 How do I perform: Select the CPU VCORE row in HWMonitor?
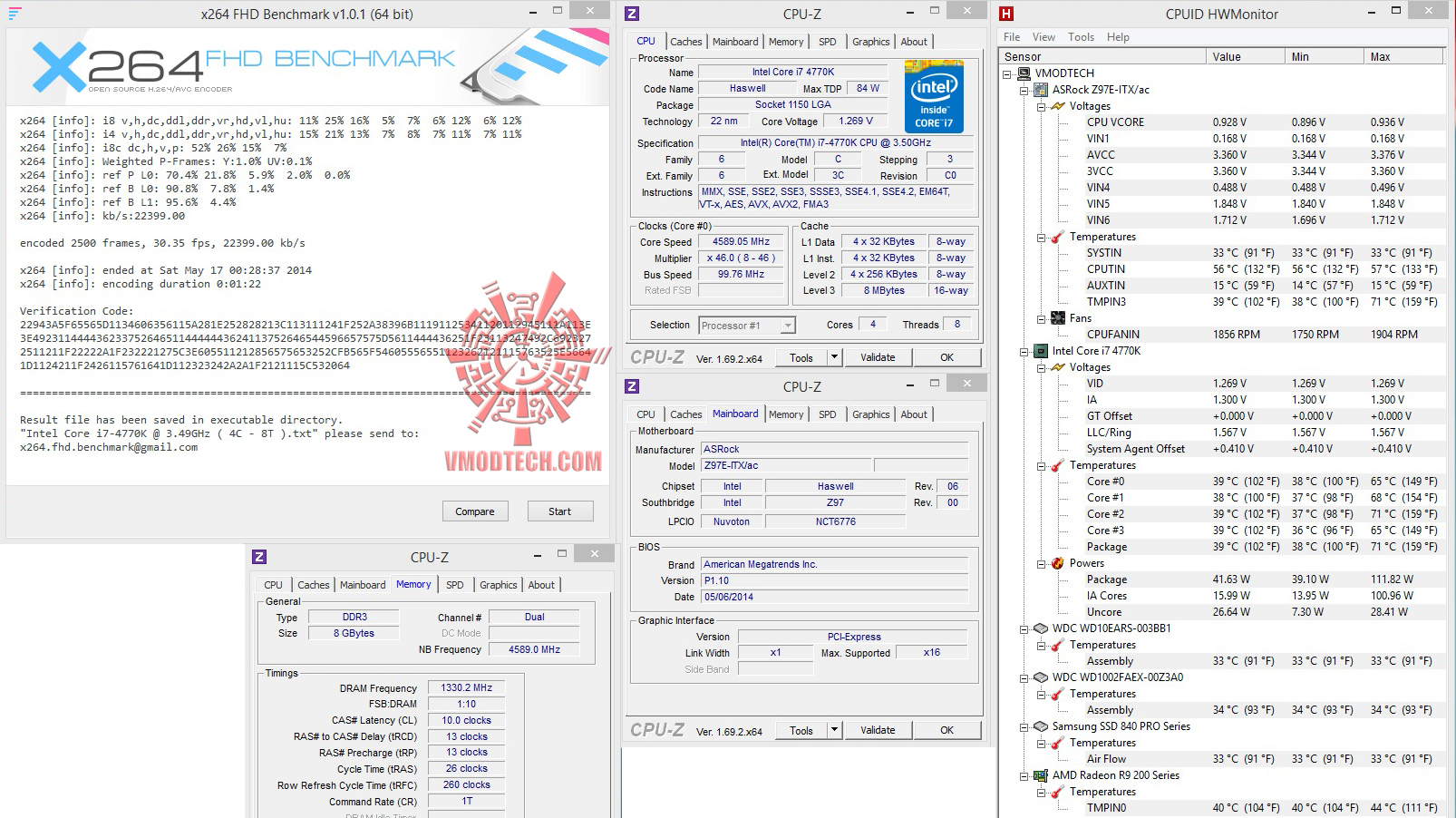point(1265,122)
